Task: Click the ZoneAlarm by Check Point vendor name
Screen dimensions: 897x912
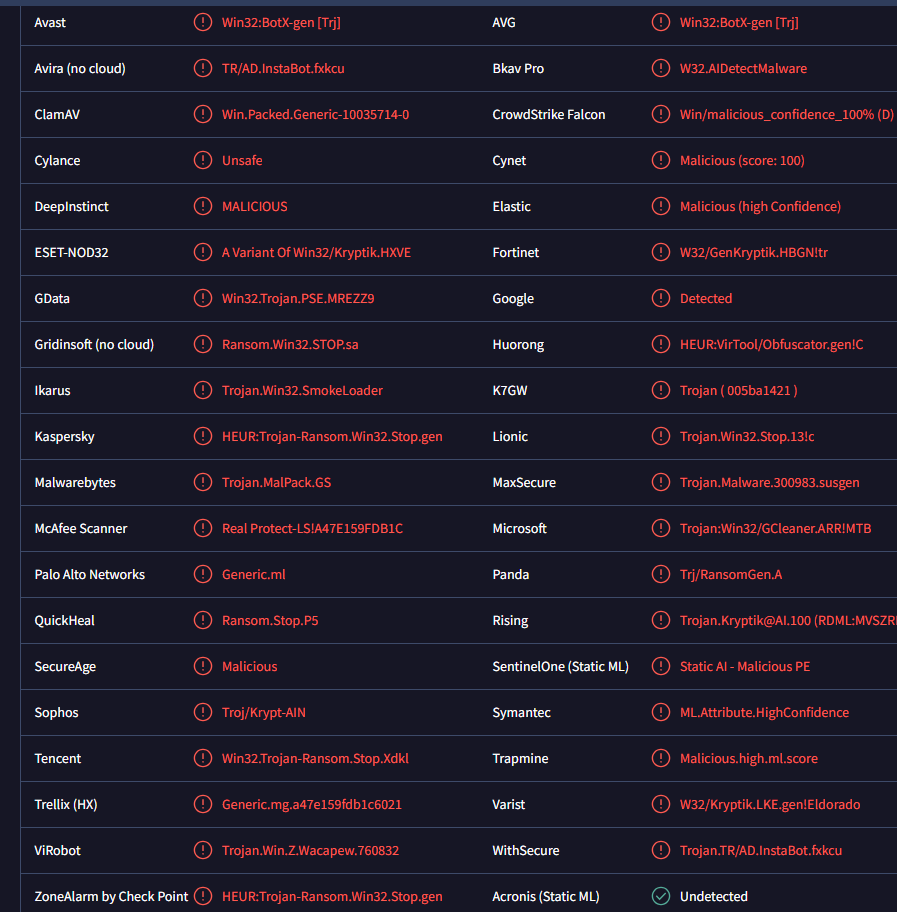Action: click(111, 897)
